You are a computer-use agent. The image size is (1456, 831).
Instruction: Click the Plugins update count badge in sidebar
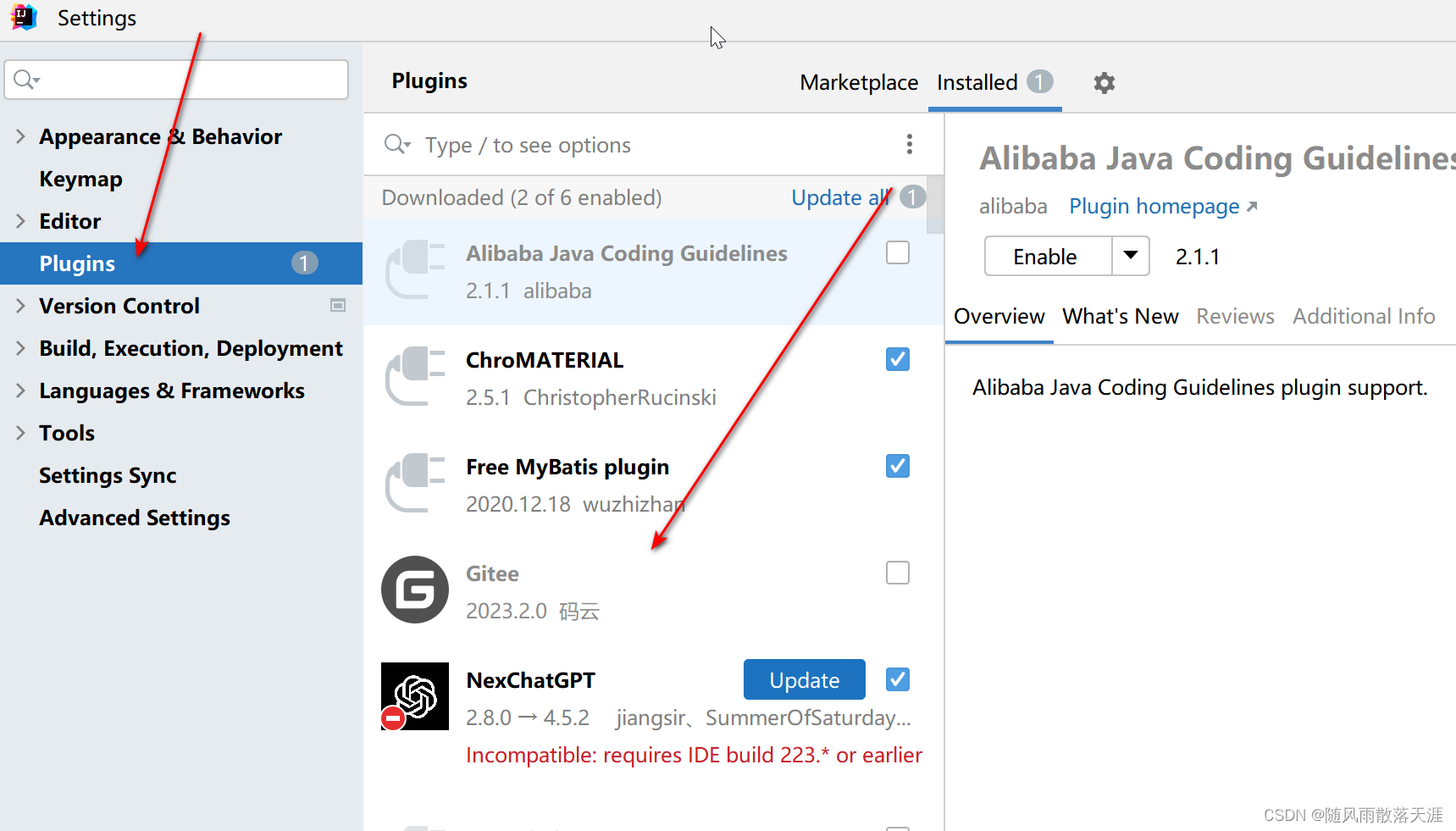pyautogui.click(x=305, y=263)
